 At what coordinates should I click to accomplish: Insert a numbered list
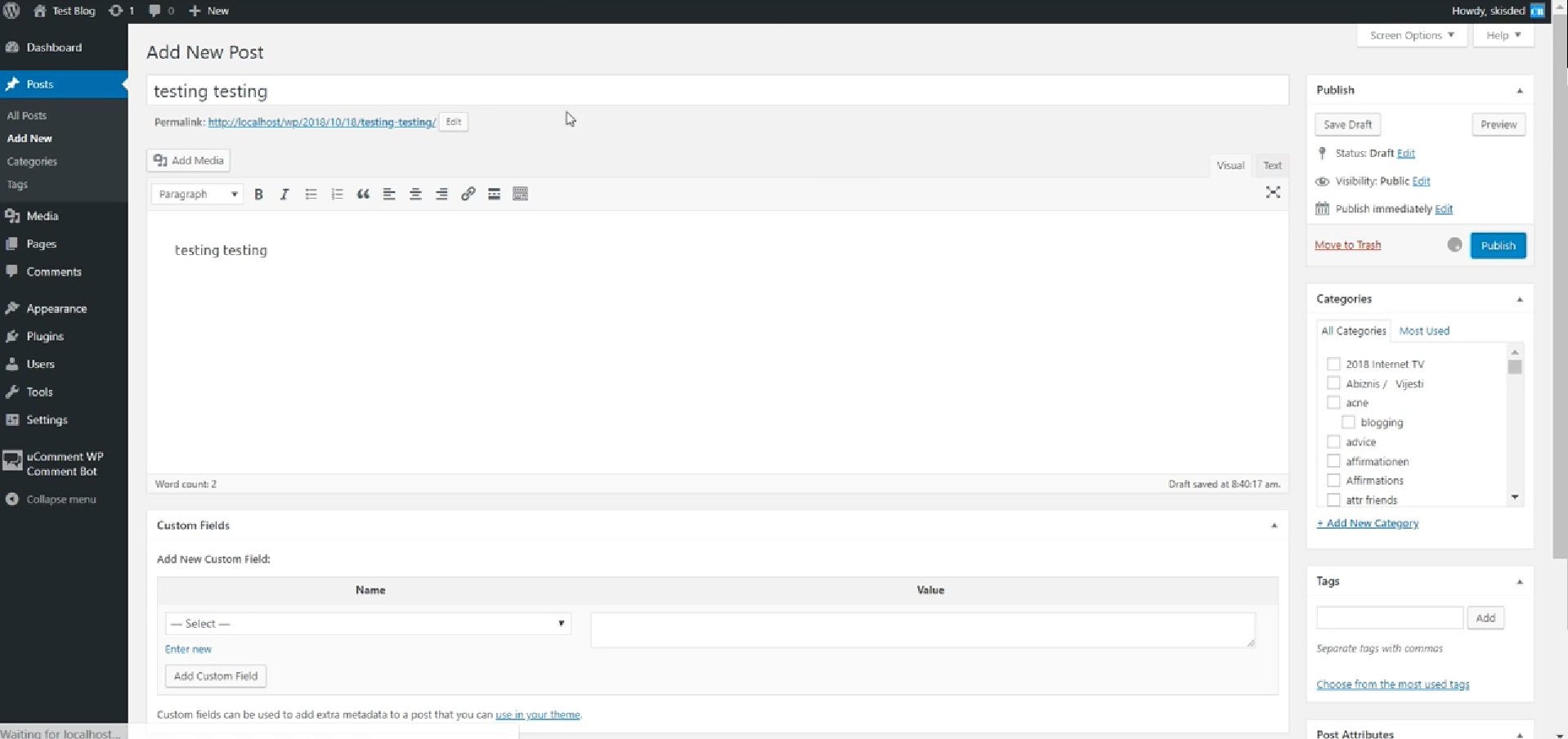[337, 194]
